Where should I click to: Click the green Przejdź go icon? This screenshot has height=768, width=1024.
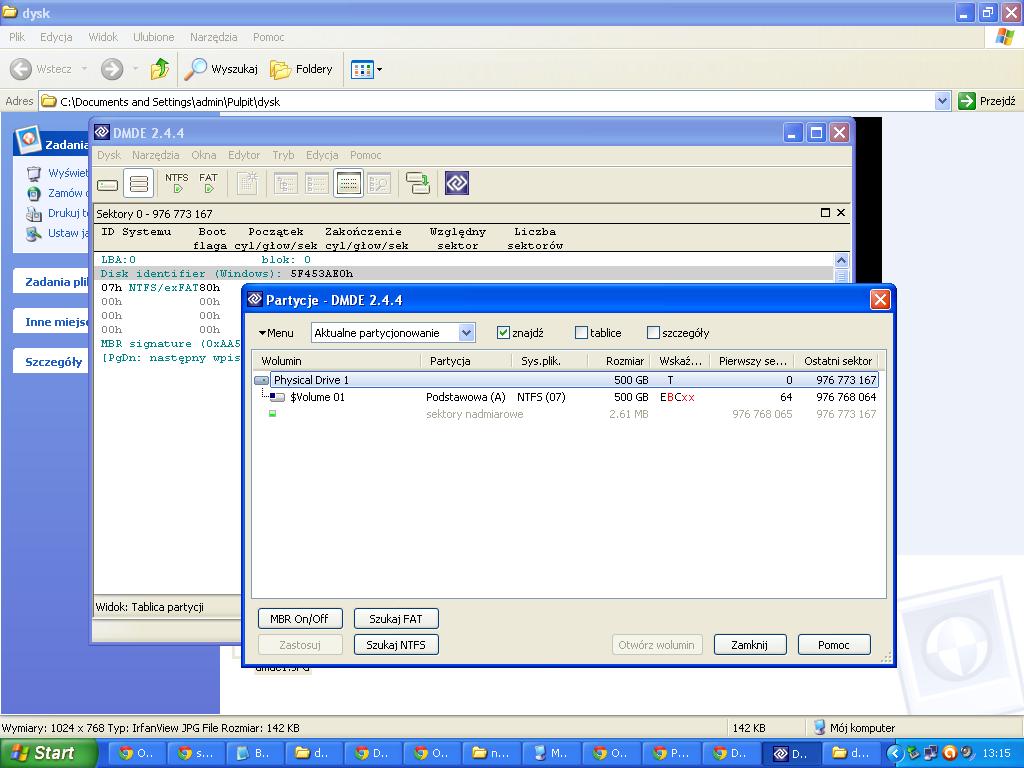point(967,101)
